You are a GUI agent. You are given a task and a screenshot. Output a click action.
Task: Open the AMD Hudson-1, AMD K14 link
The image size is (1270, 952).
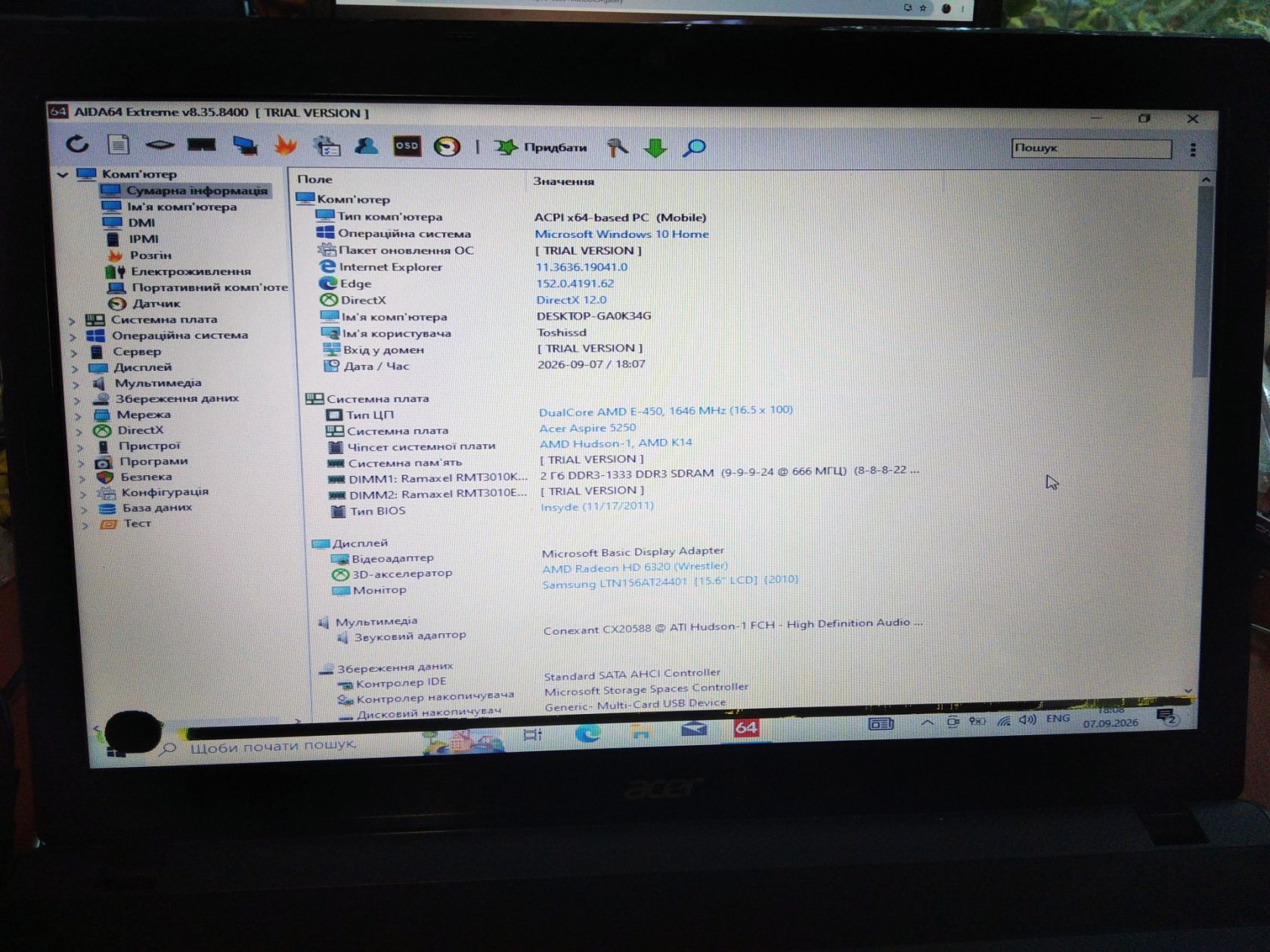(615, 444)
